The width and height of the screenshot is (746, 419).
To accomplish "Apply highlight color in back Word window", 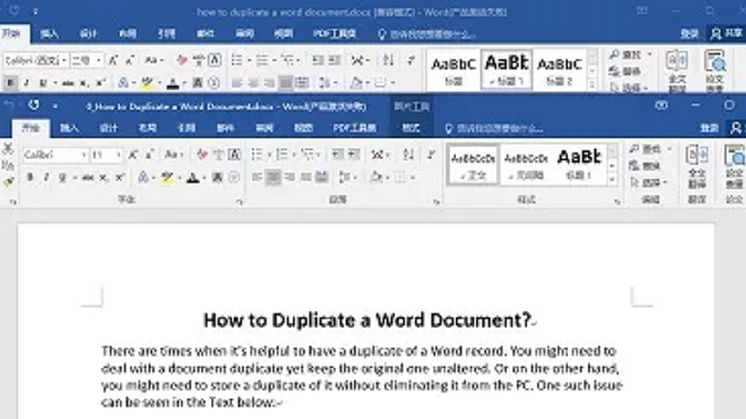I will 147,83.
